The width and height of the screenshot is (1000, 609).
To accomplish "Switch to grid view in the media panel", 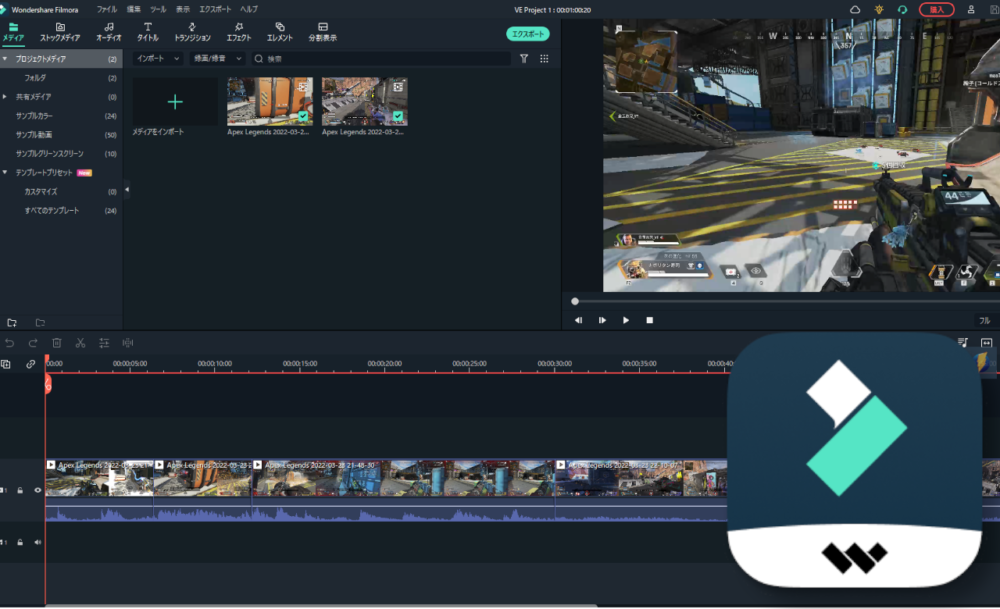I will [x=544, y=58].
